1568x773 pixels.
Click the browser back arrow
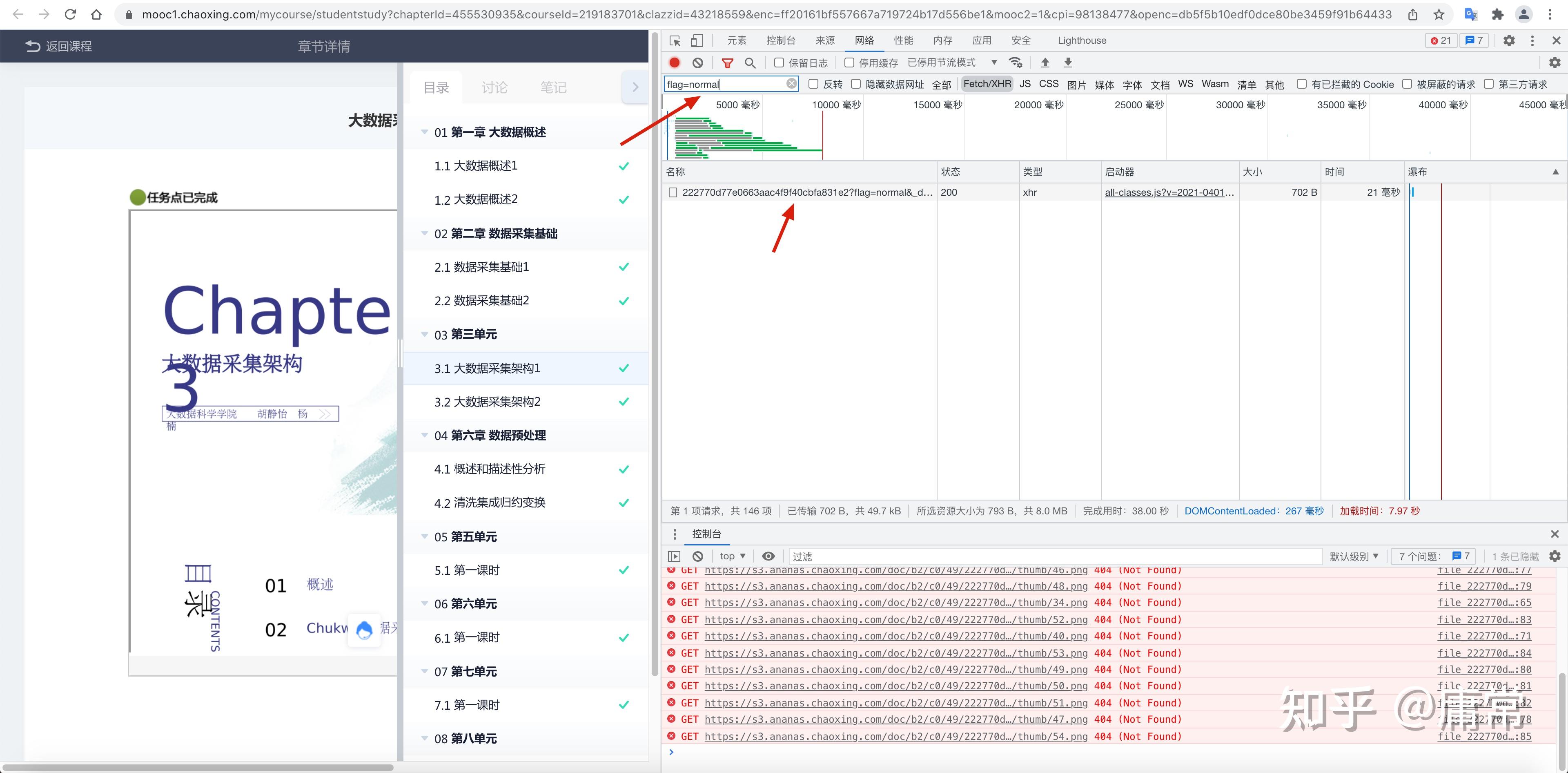18,14
